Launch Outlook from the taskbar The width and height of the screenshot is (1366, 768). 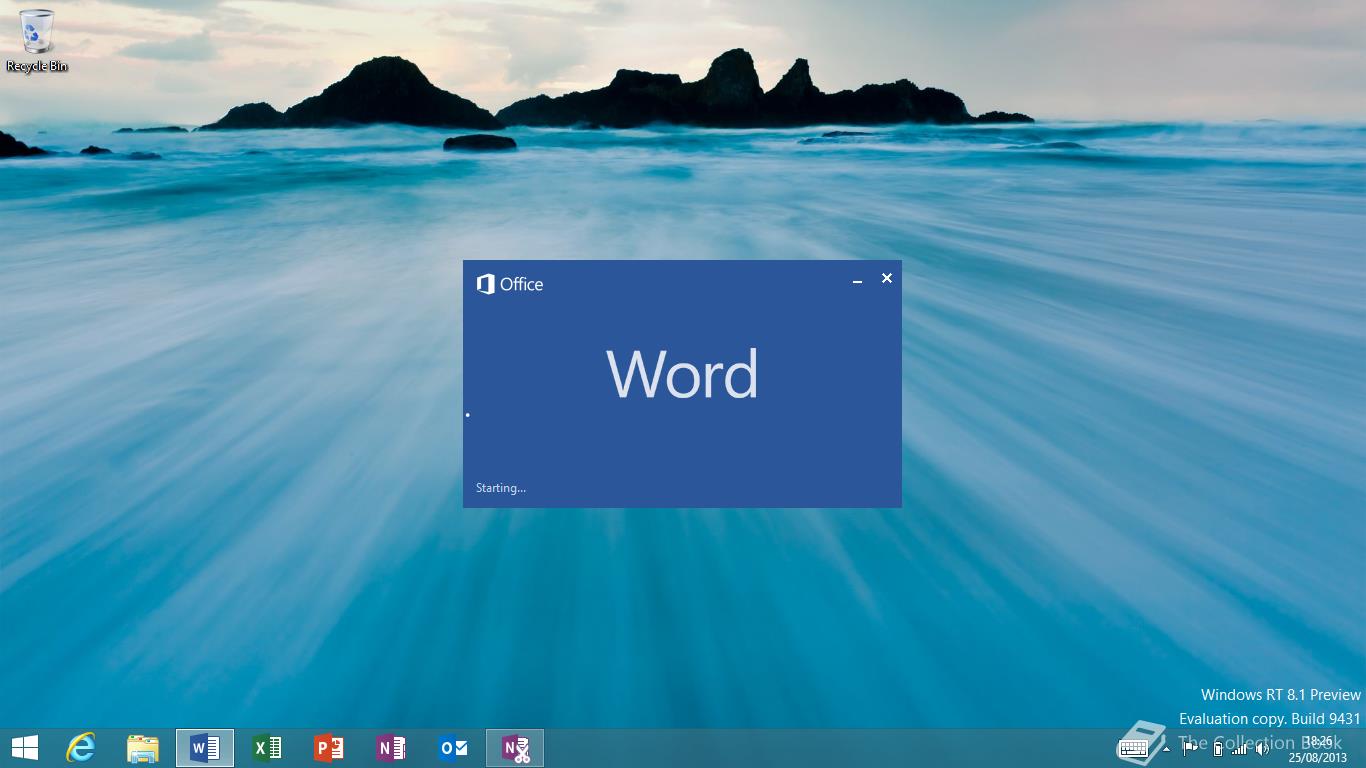453,748
